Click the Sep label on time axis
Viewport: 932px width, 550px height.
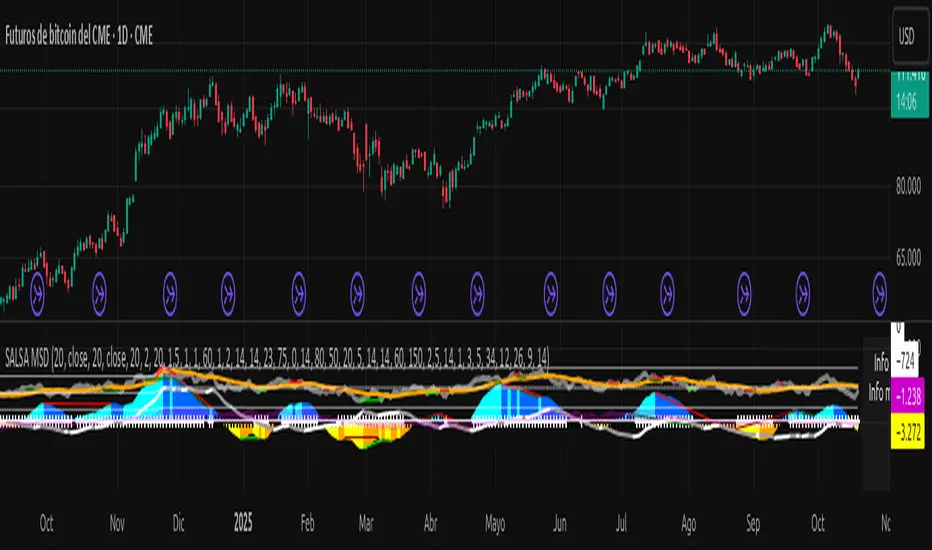753,524
